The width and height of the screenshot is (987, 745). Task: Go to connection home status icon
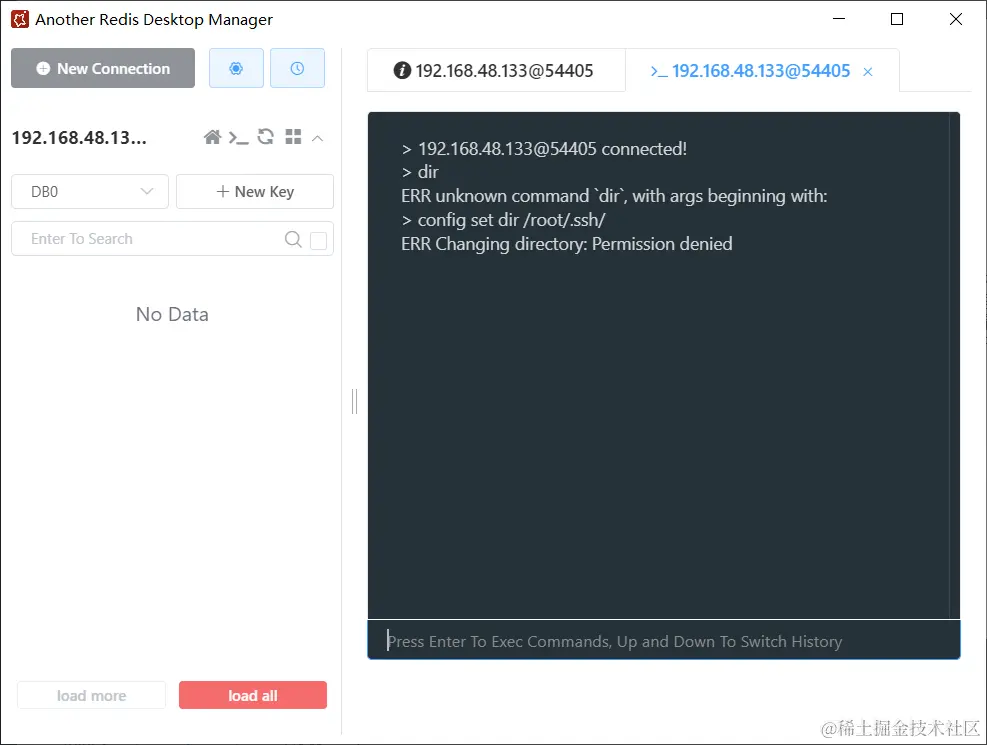pos(212,137)
